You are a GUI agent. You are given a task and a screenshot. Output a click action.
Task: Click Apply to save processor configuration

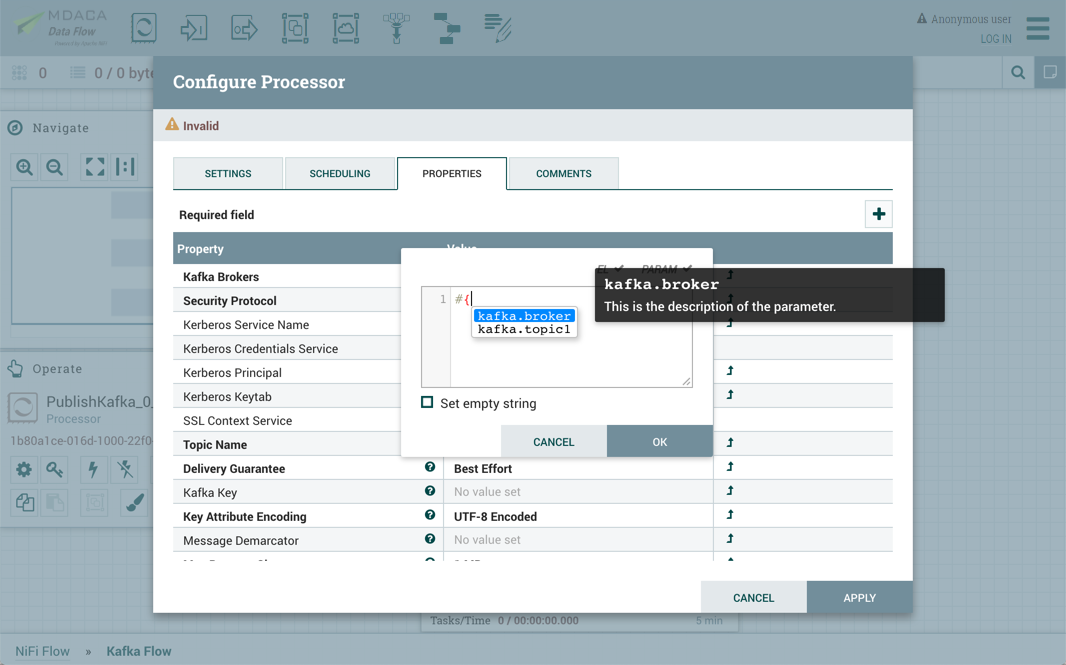tap(859, 598)
